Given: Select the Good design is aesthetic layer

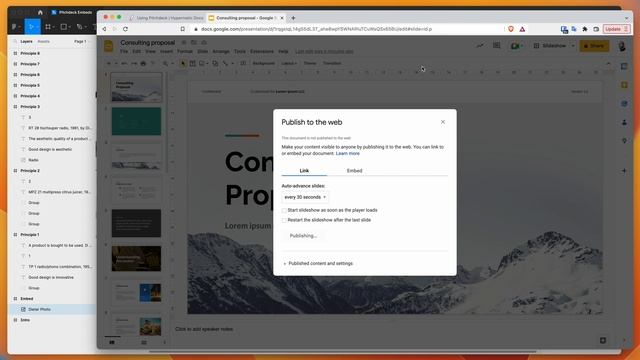Looking at the screenshot, I should pos(51,149).
